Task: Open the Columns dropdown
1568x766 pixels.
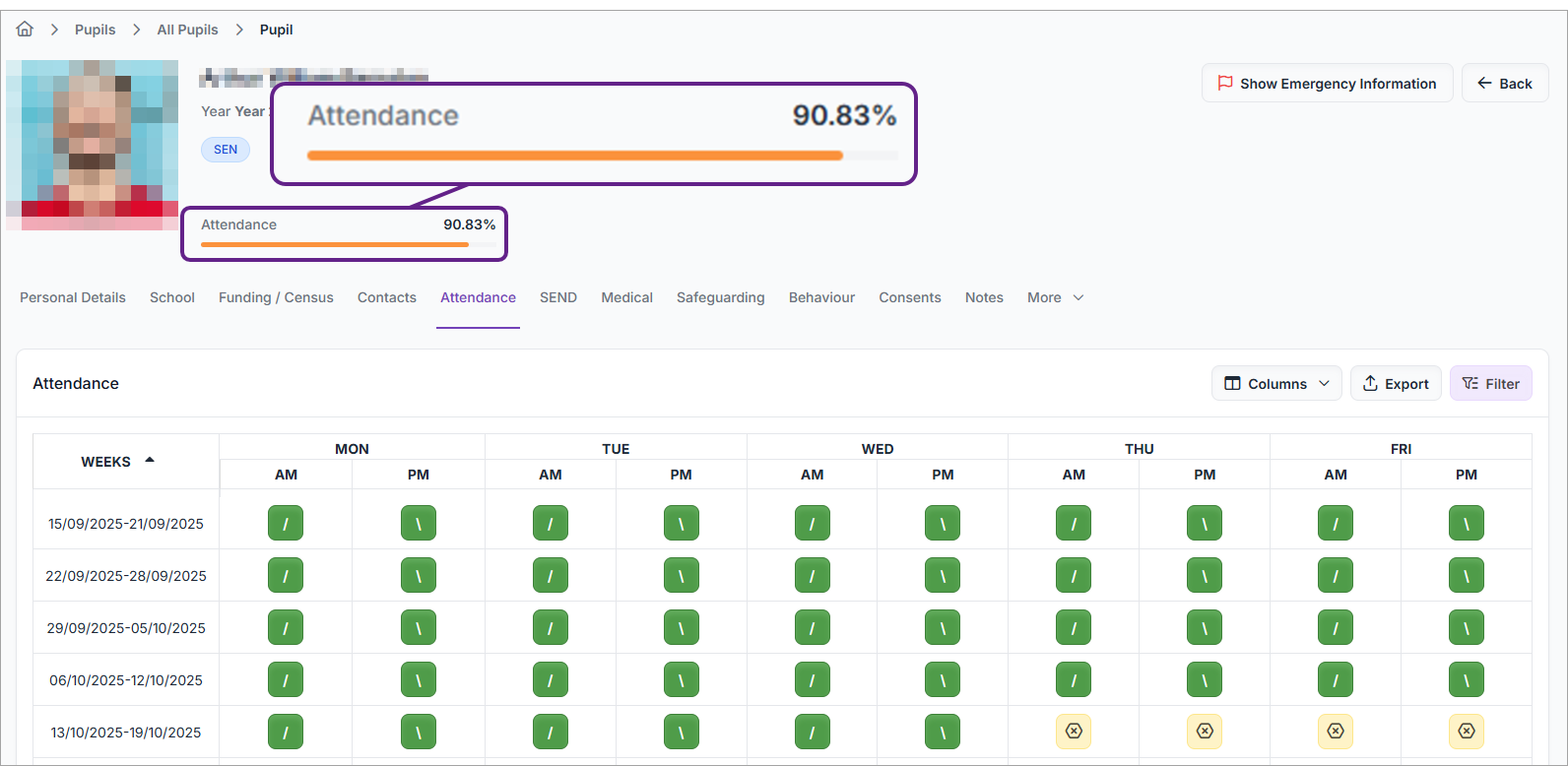Action: tap(1276, 384)
